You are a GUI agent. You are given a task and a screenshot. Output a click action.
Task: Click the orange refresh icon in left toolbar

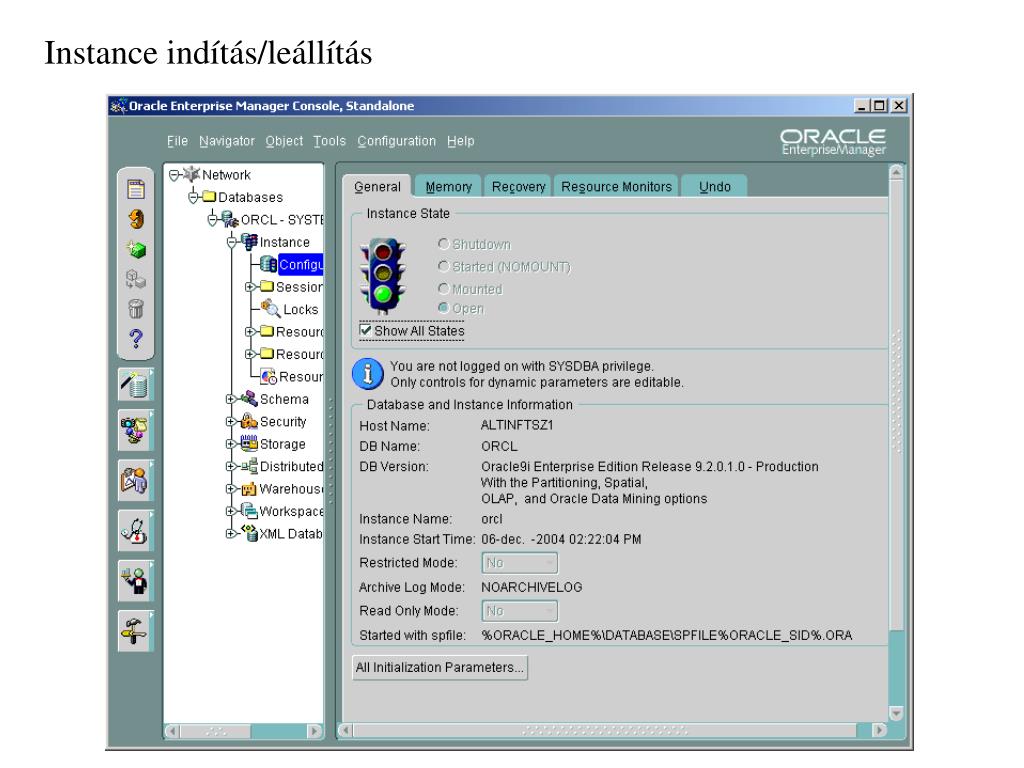pos(136,219)
